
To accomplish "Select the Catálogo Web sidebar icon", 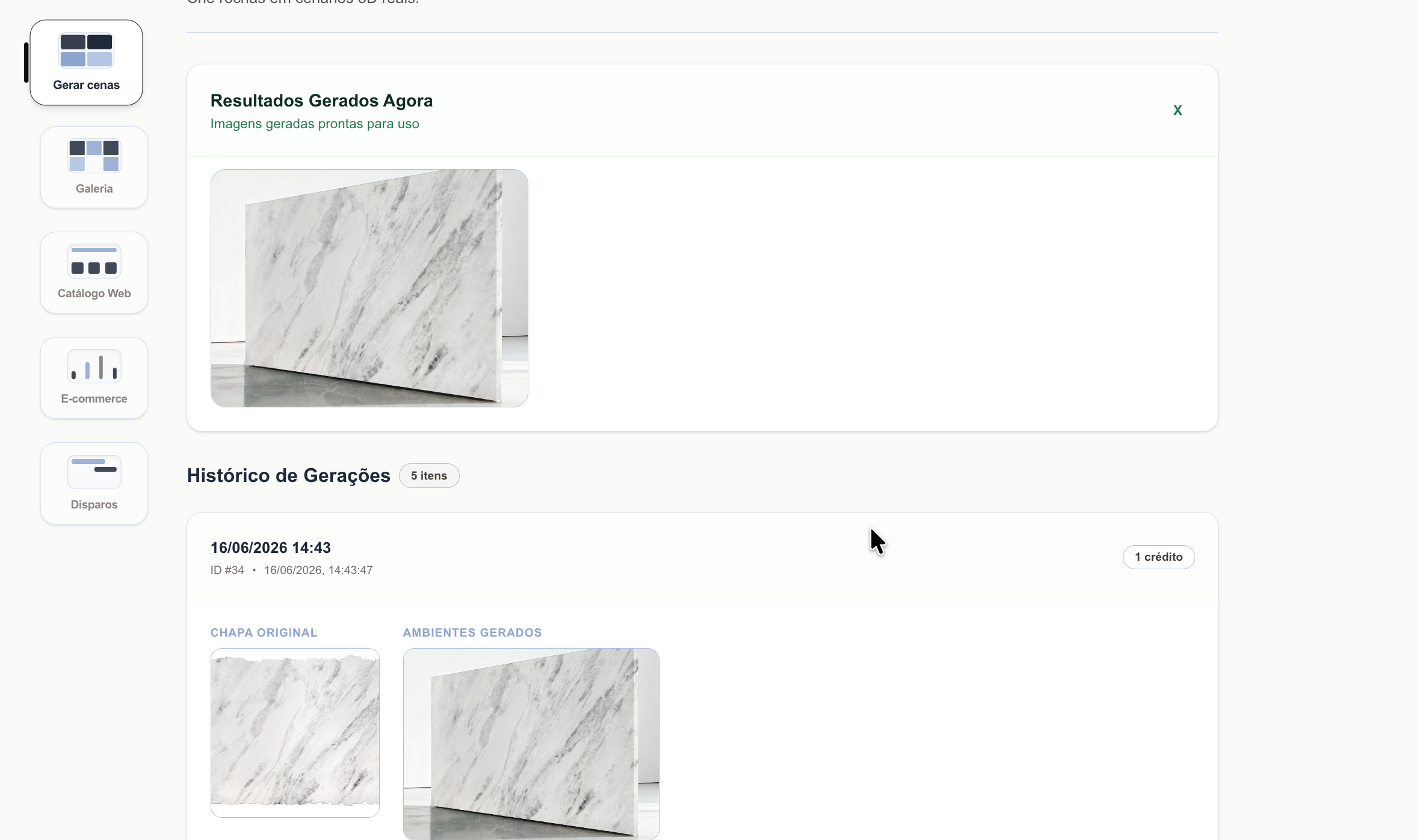I will click(x=94, y=261).
